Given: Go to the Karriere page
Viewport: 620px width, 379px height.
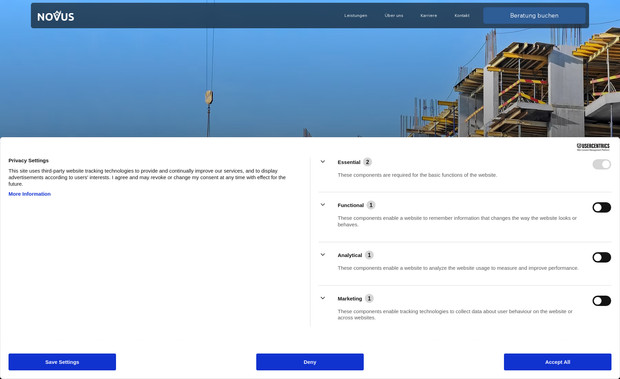Looking at the screenshot, I should point(429,15).
